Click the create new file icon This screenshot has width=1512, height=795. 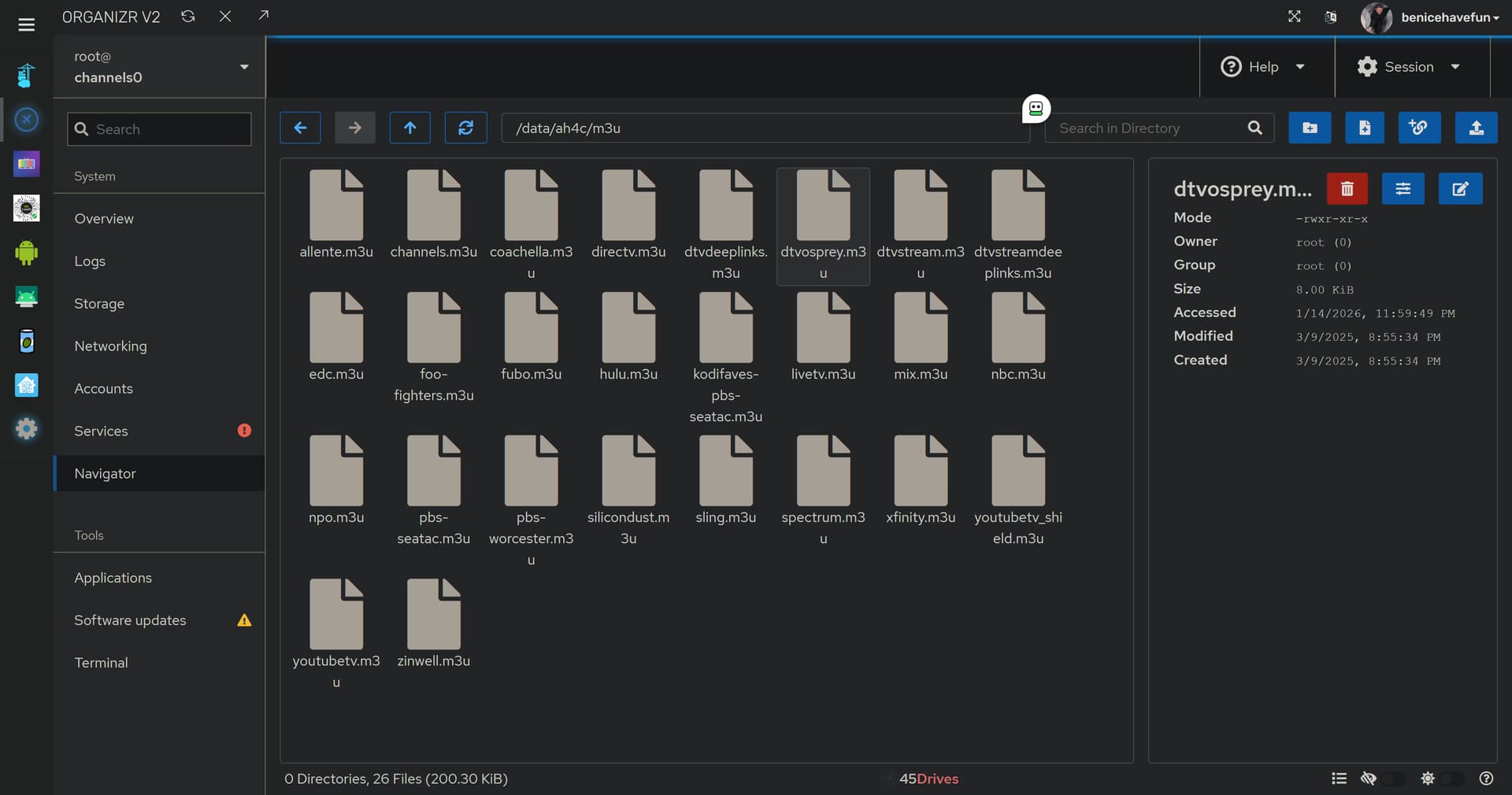coord(1365,128)
